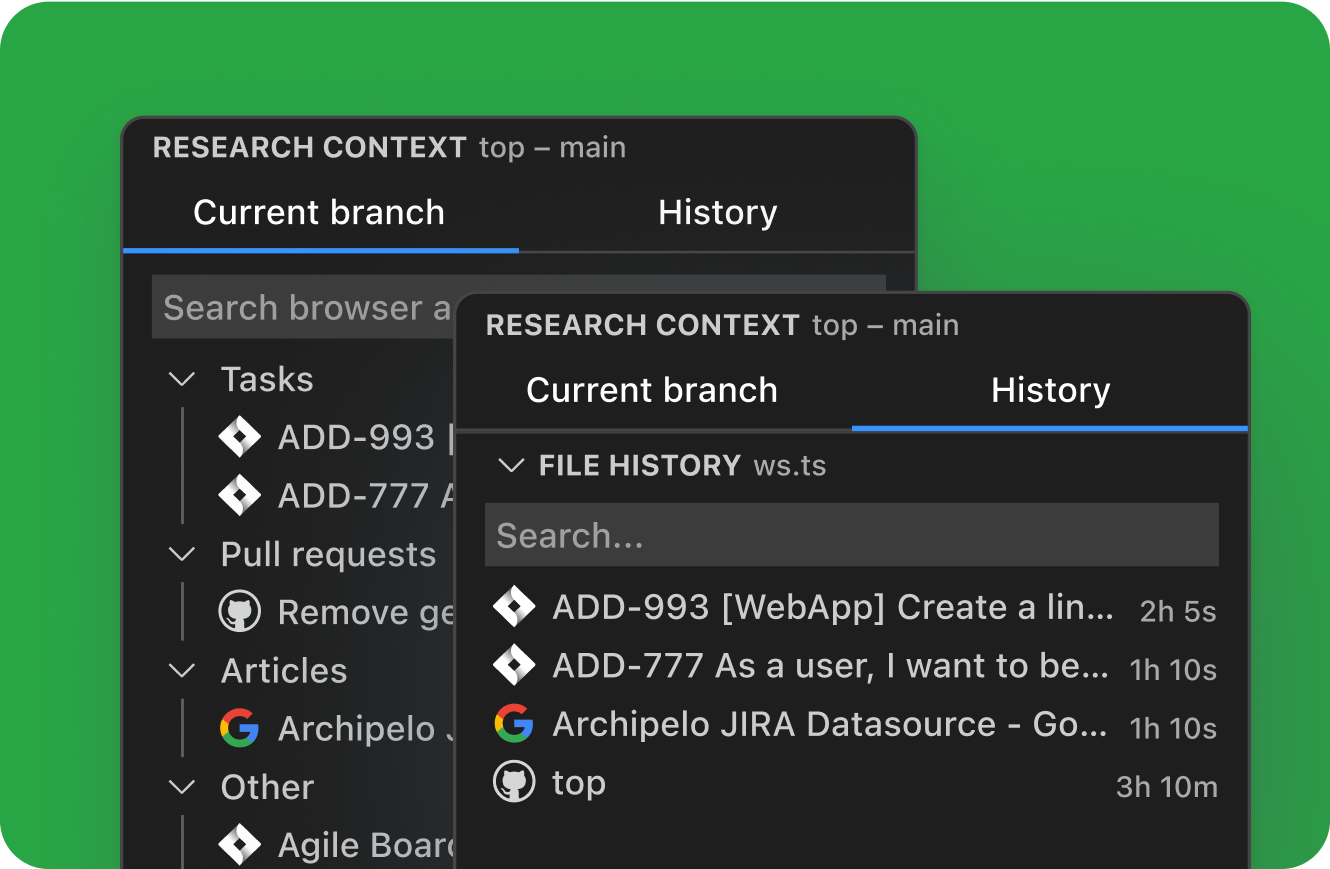Screen dimensions: 1330x869
Task: Collapse the Articles section
Action: (x=181, y=670)
